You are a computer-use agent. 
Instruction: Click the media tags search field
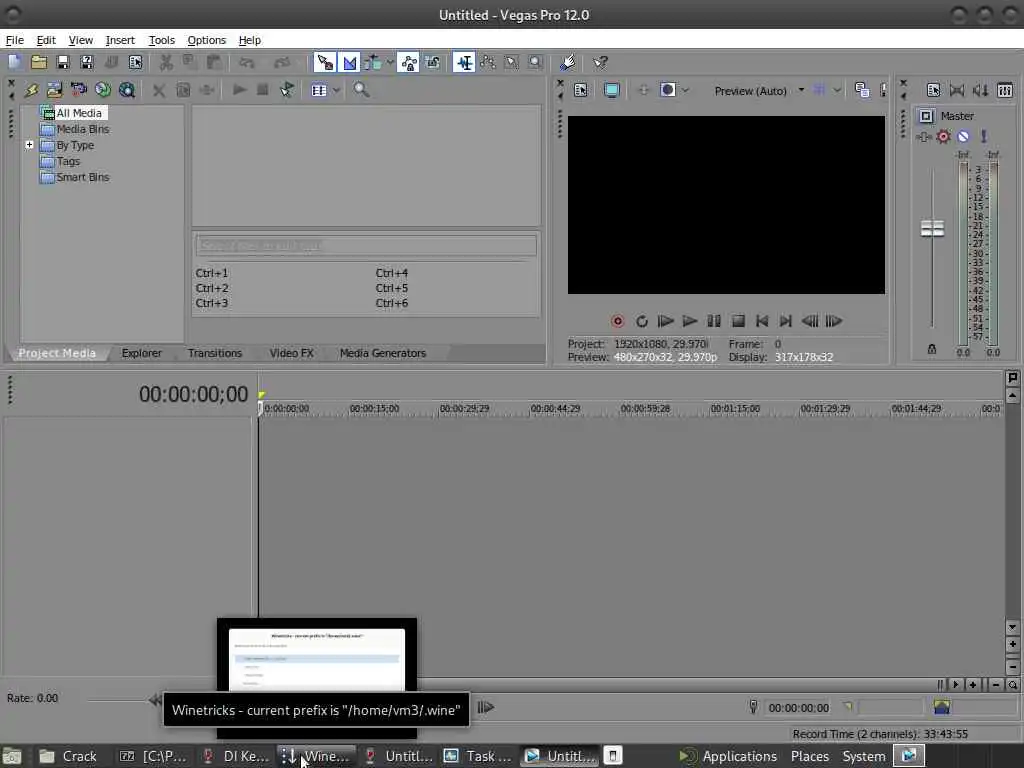366,246
